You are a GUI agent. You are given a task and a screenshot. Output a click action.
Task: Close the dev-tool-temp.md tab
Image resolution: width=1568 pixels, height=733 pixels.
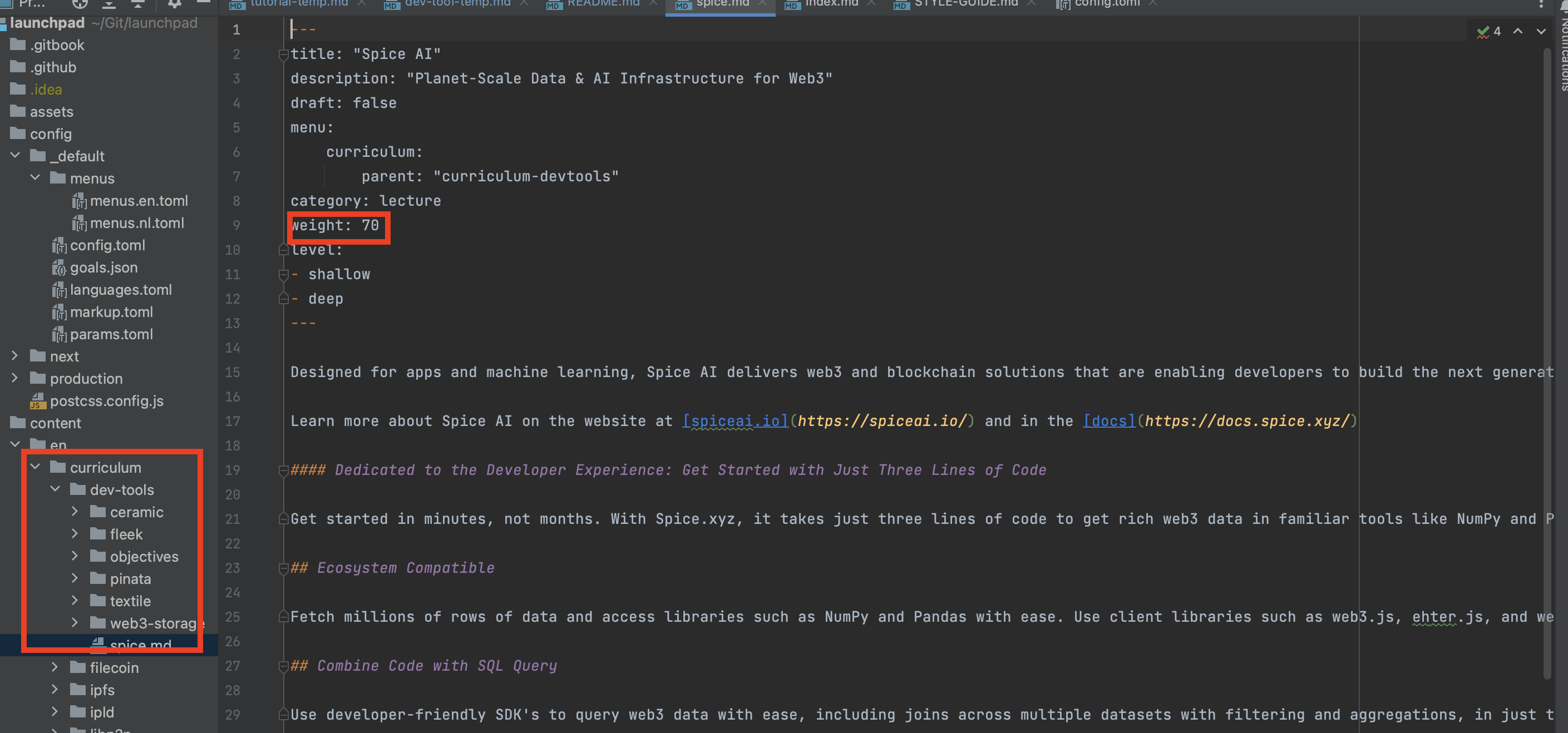pos(524,3)
